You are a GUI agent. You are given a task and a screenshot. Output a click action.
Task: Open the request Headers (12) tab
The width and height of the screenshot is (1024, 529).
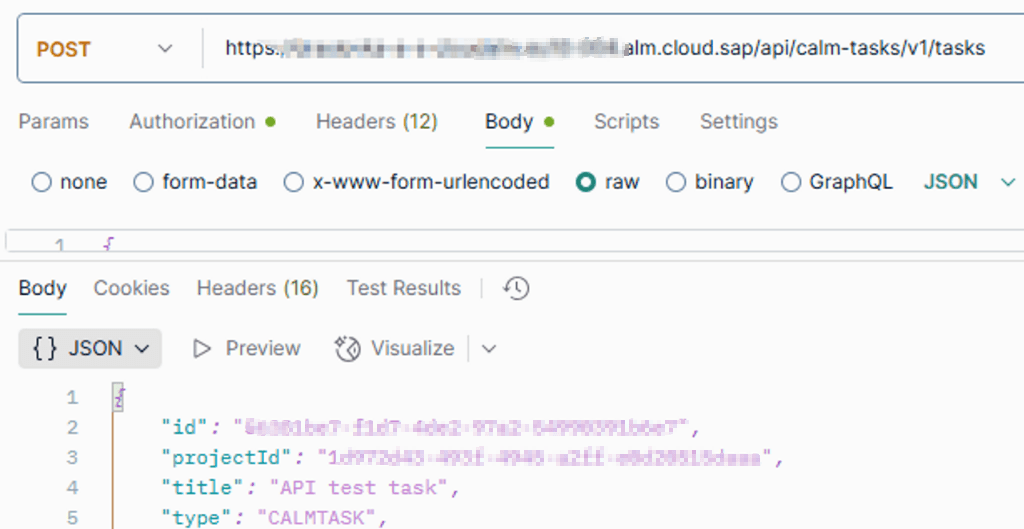pos(377,121)
